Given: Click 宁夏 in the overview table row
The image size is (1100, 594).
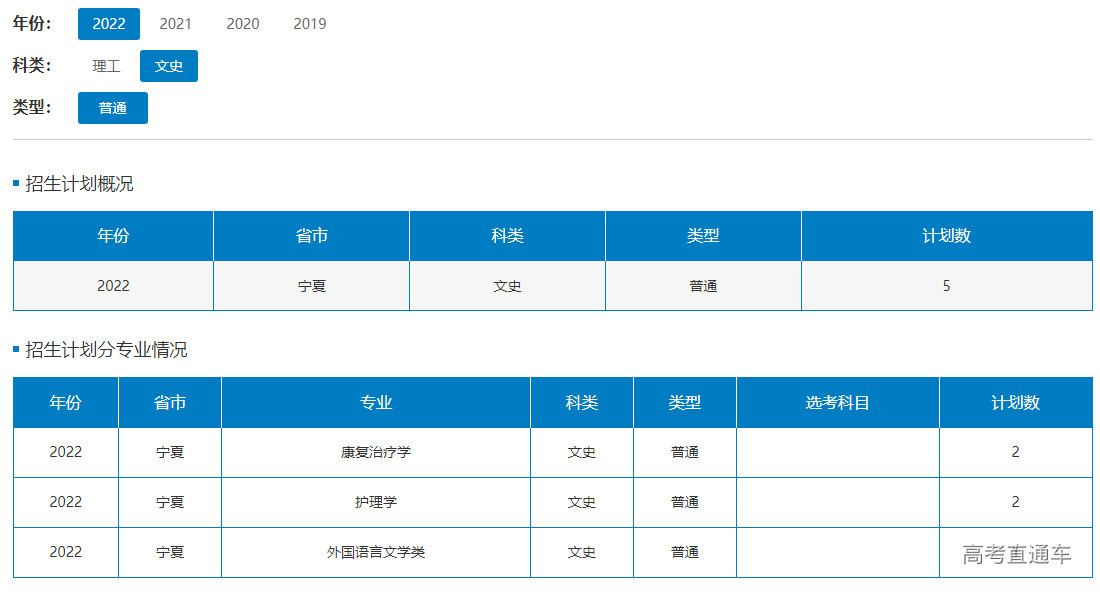Looking at the screenshot, I should tap(311, 286).
